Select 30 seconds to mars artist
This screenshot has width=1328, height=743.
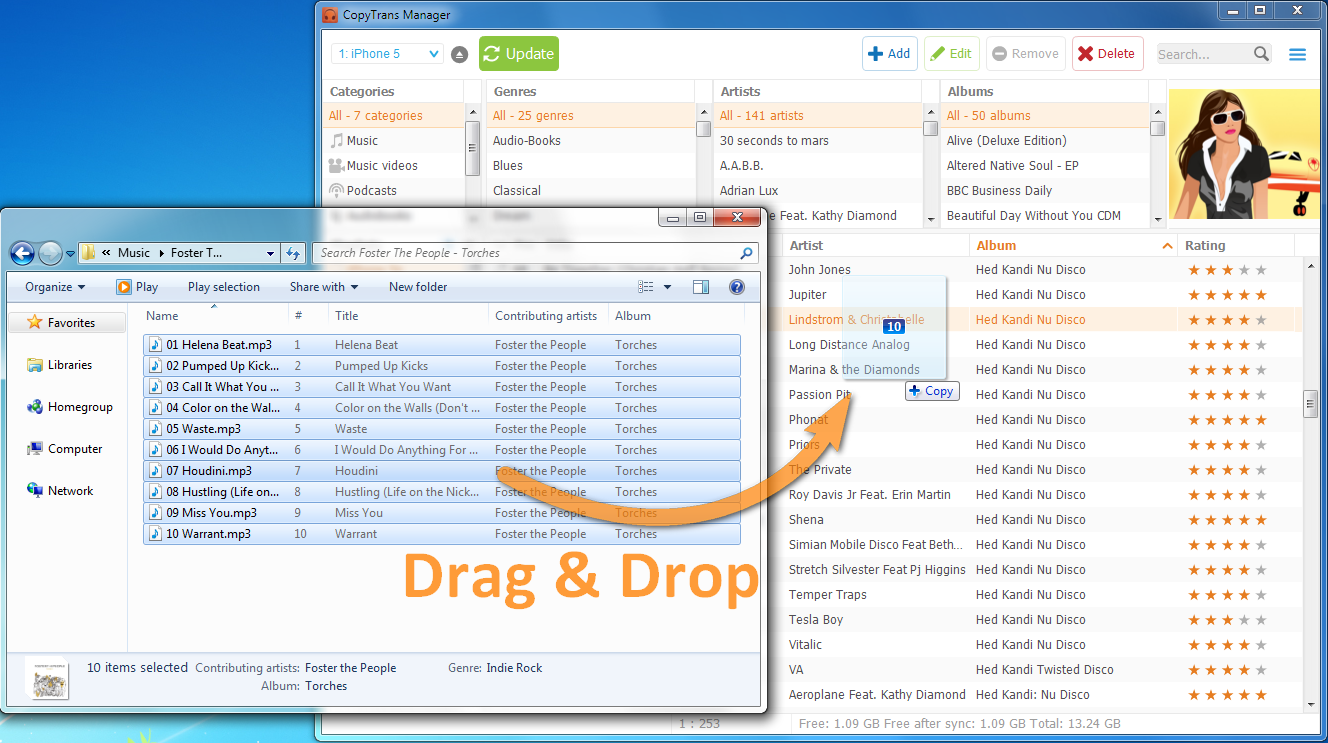coord(774,141)
